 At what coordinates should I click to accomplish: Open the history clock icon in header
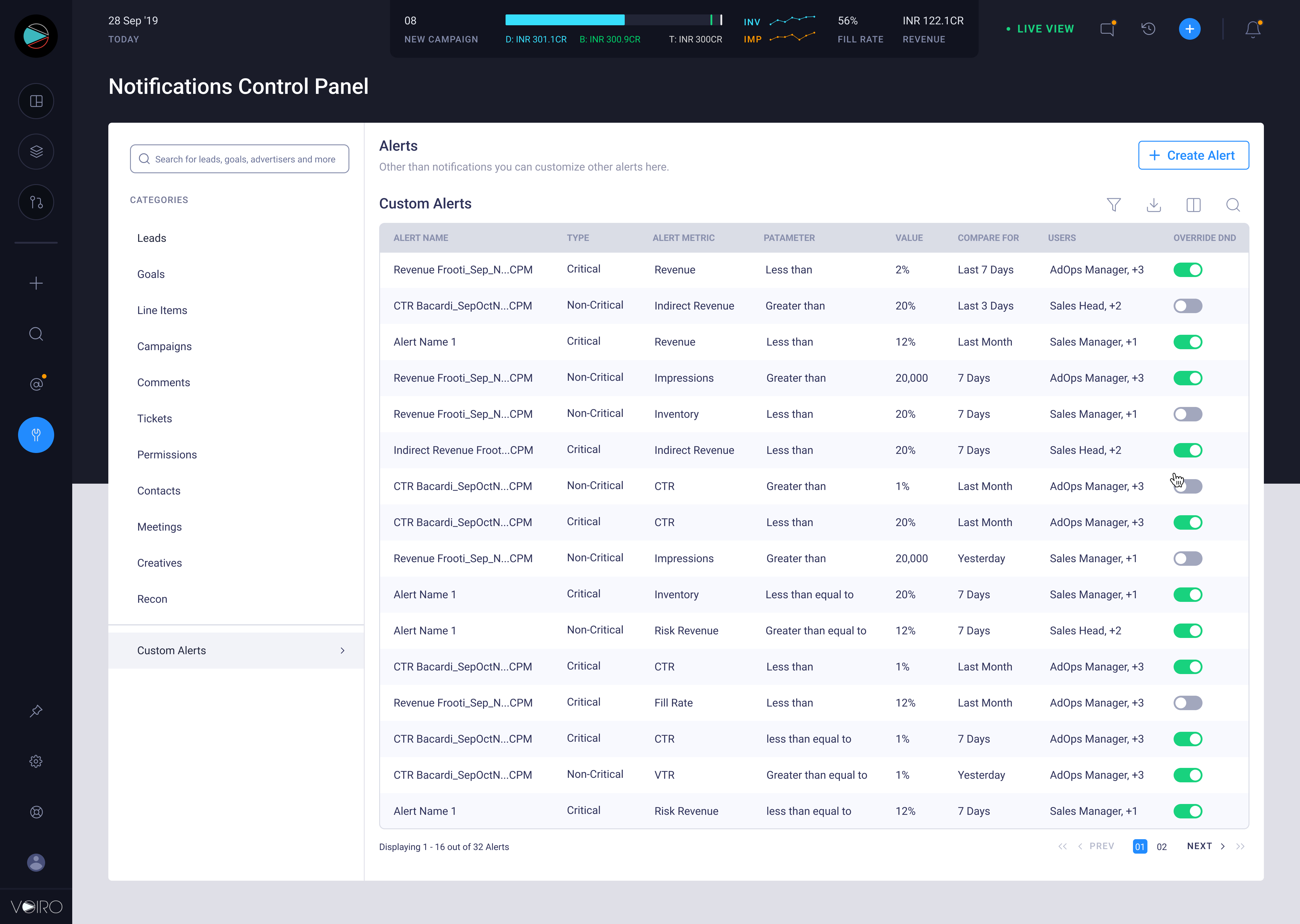click(x=1148, y=29)
